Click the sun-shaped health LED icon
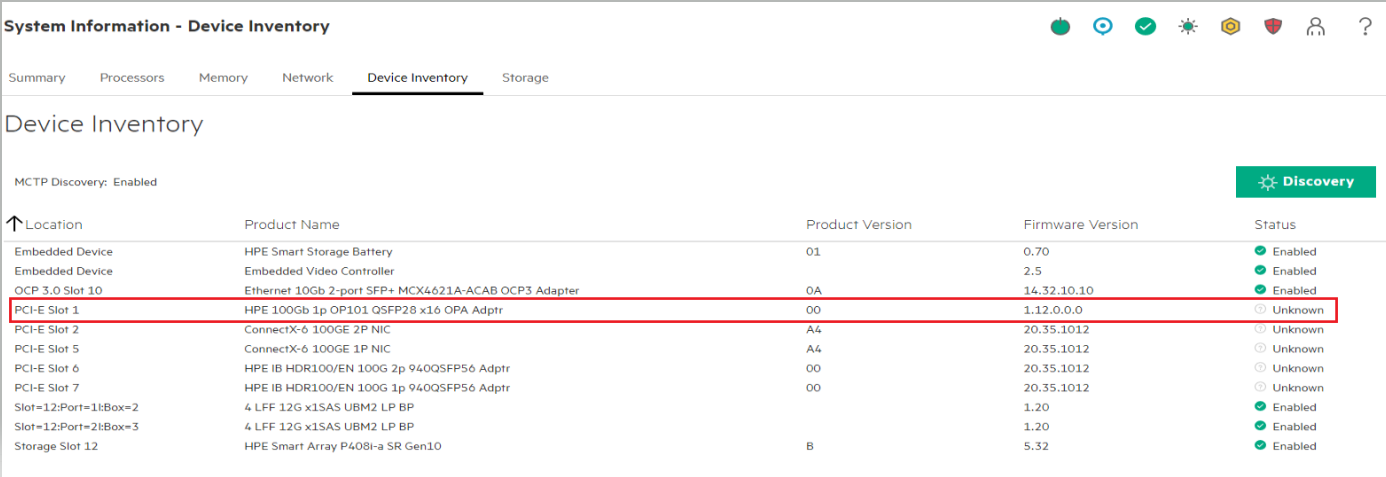The height and width of the screenshot is (477, 1386). (1188, 27)
